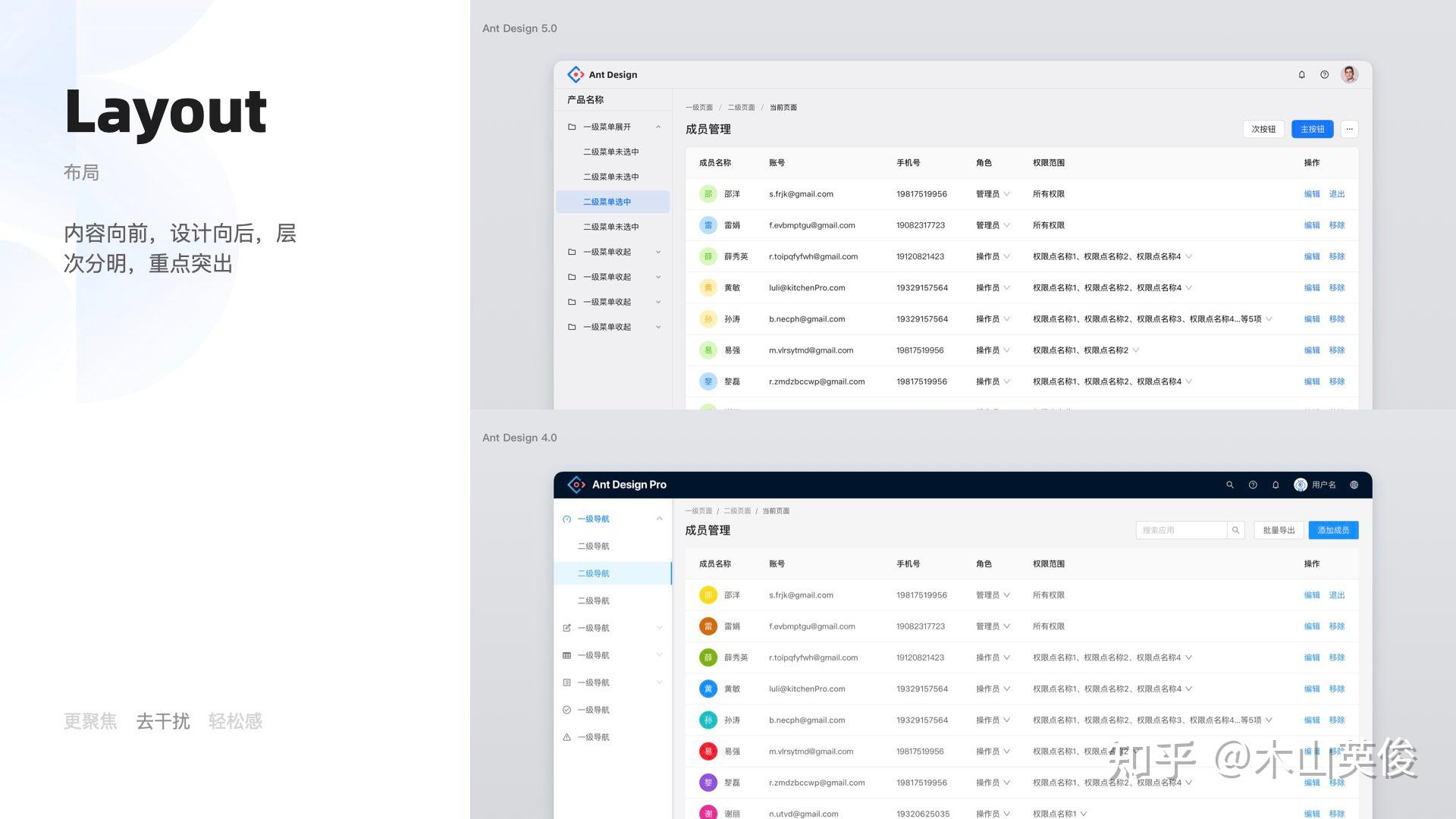Collapse the expanded 一级导航 group in Pro sidebar
This screenshot has height=819, width=1456.
click(659, 519)
